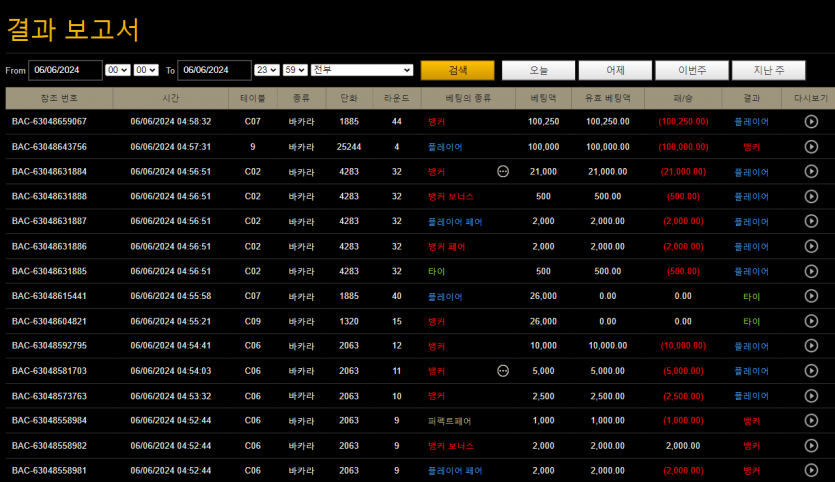Click the 타이 result of BAC-63048615441
The image size is (835, 482).
pos(751,297)
